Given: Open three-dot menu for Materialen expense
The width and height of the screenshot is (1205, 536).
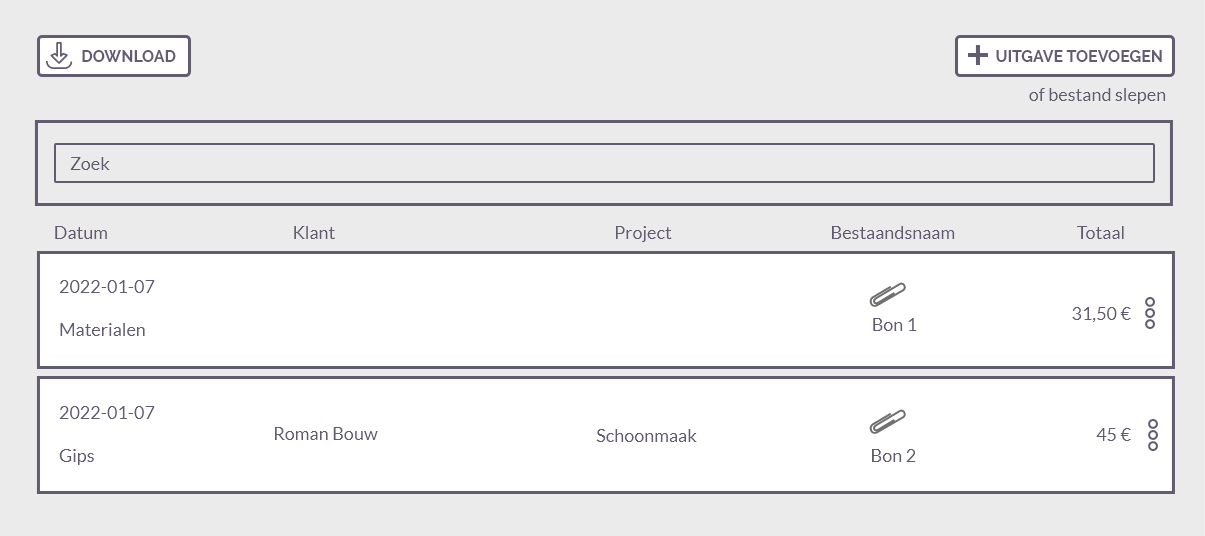Looking at the screenshot, I should click(x=1150, y=313).
